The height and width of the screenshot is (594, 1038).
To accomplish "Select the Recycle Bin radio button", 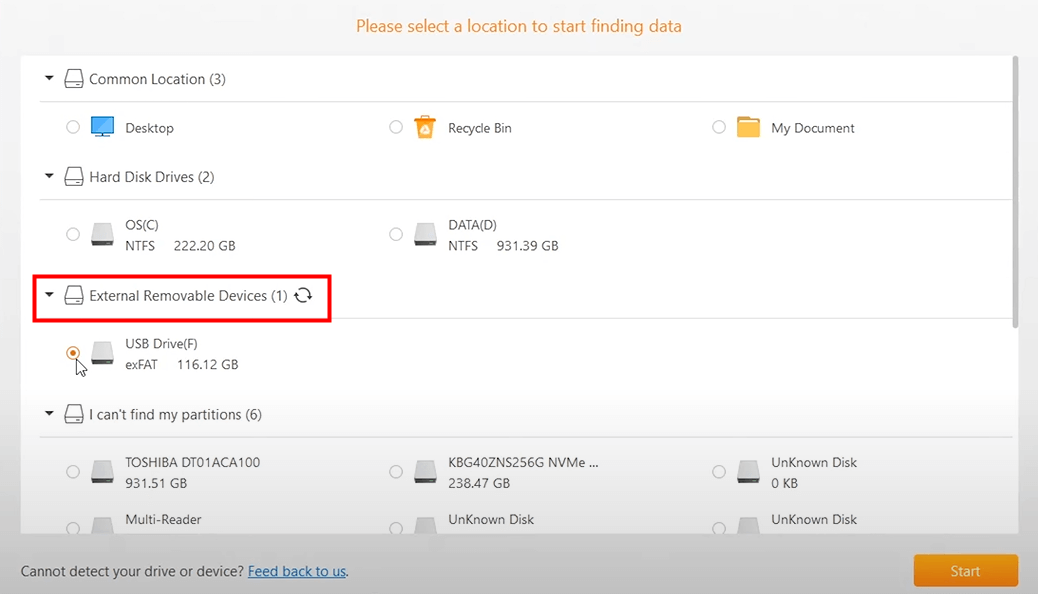I will [396, 127].
